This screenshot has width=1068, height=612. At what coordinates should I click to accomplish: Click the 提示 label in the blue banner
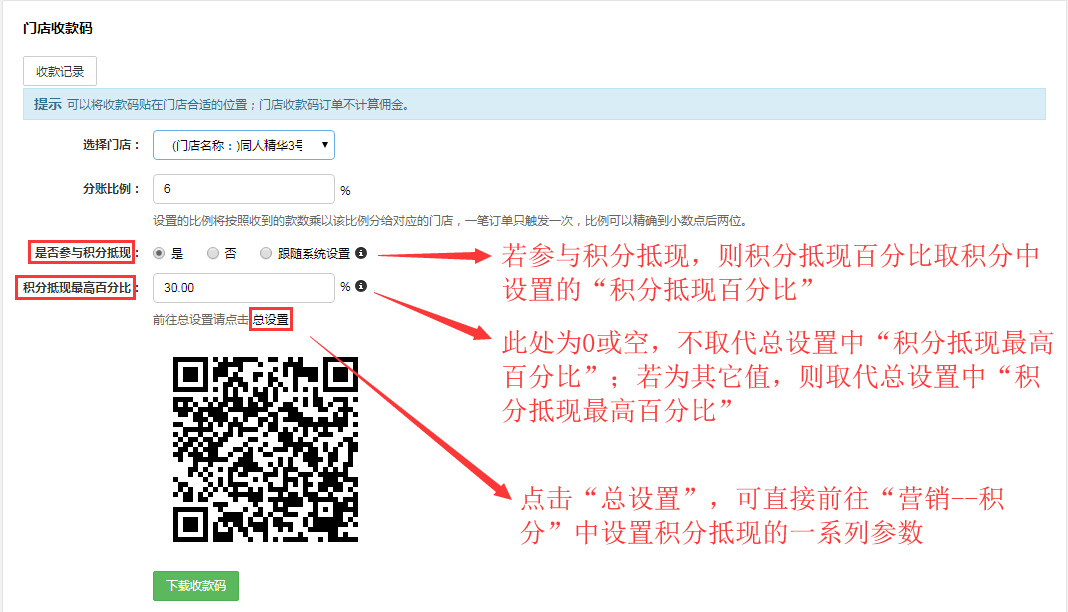point(47,104)
